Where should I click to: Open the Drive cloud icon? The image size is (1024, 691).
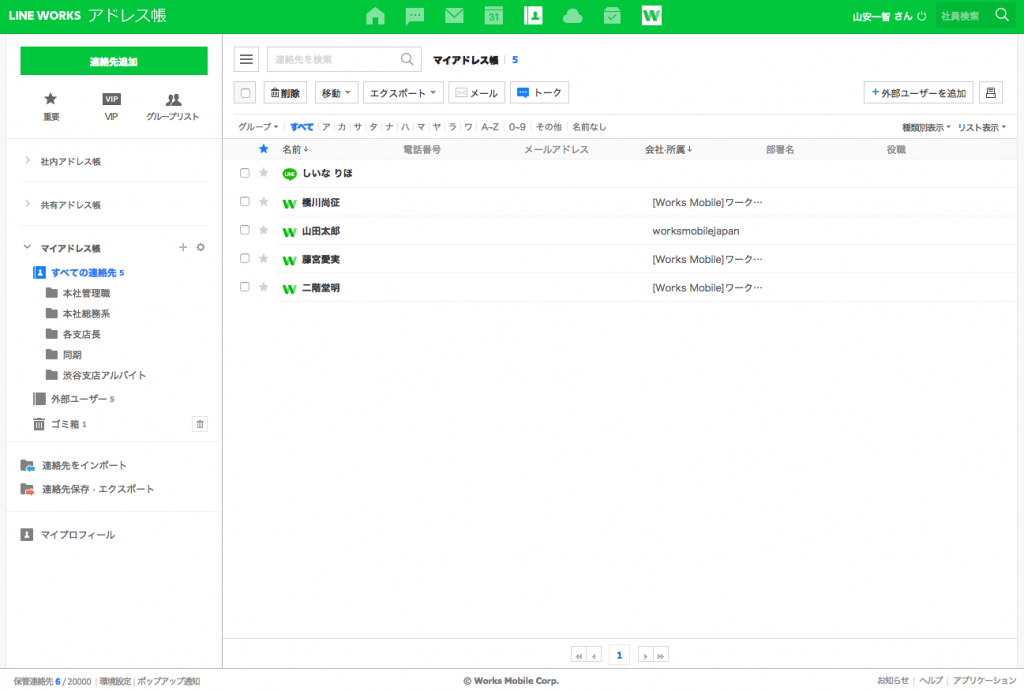tap(572, 16)
